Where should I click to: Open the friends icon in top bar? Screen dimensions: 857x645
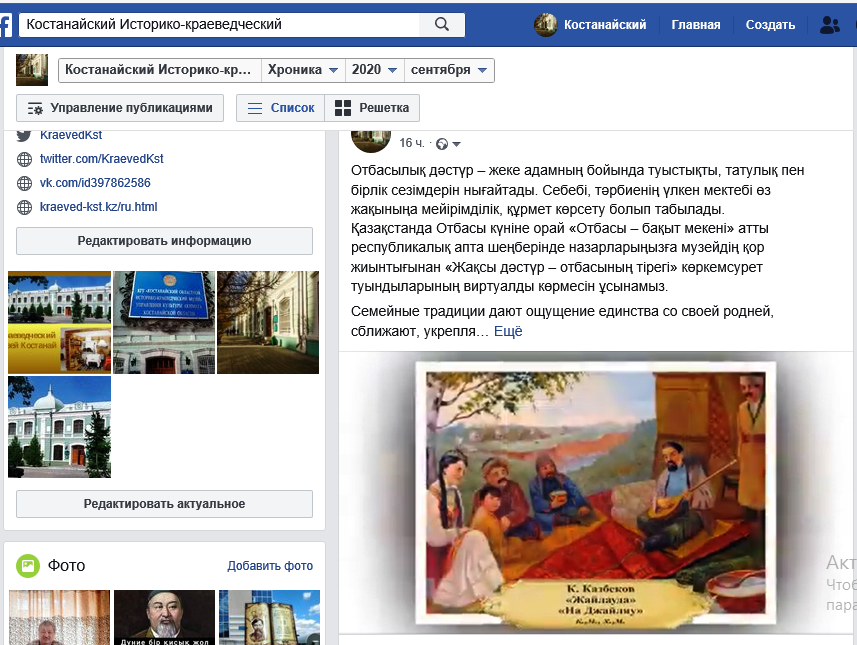830,25
